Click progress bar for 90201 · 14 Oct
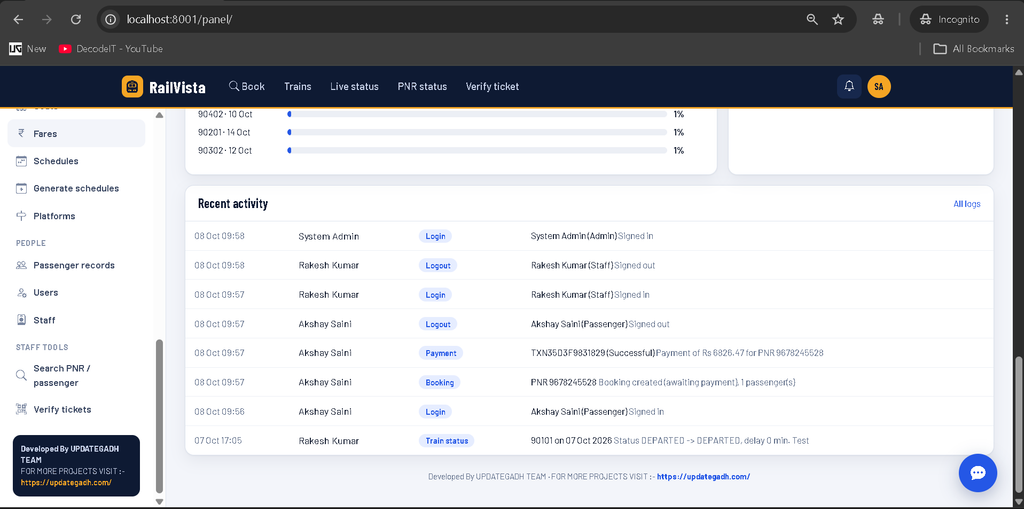The height and width of the screenshot is (509, 1024). pos(477,132)
